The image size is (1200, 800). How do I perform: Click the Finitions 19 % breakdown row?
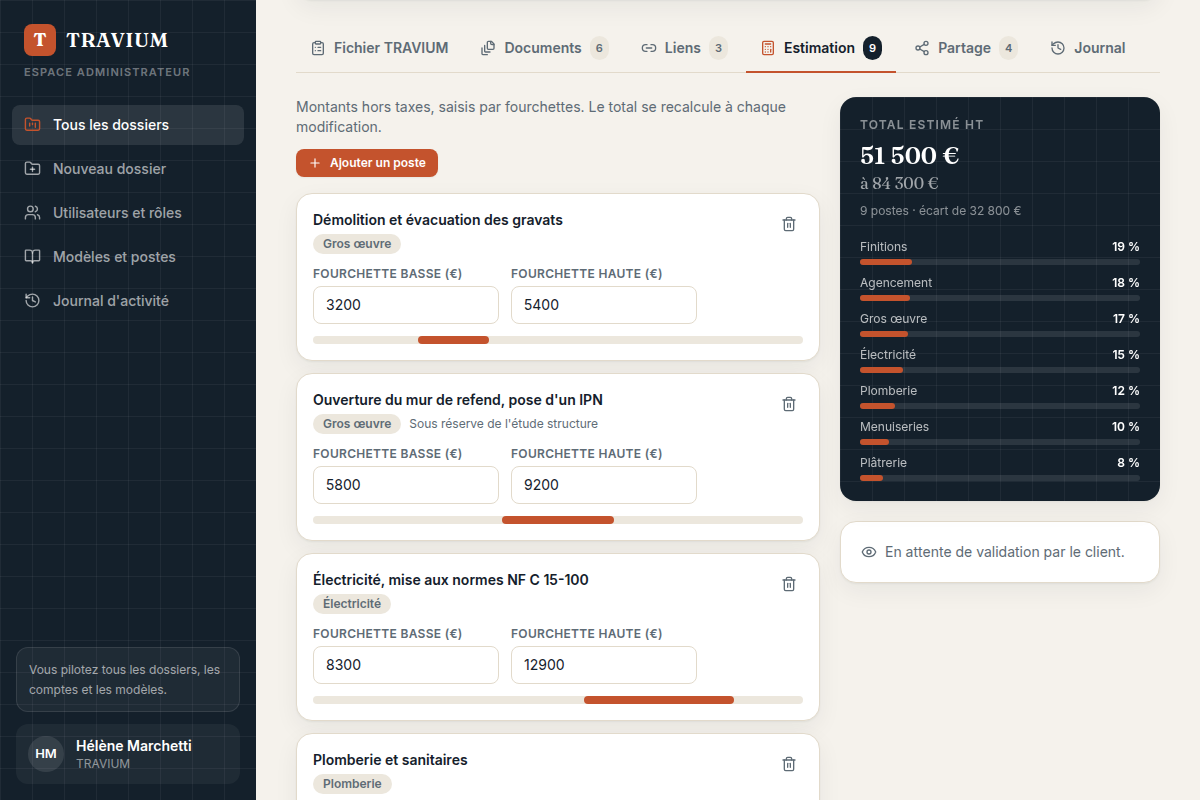1000,253
